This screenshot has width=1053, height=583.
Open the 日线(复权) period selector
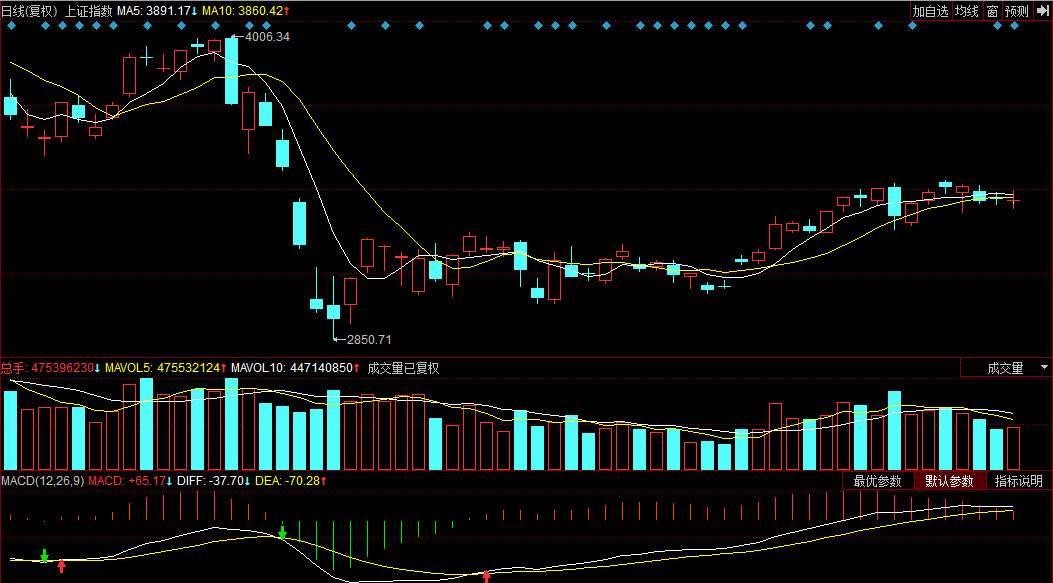[x=29, y=10]
